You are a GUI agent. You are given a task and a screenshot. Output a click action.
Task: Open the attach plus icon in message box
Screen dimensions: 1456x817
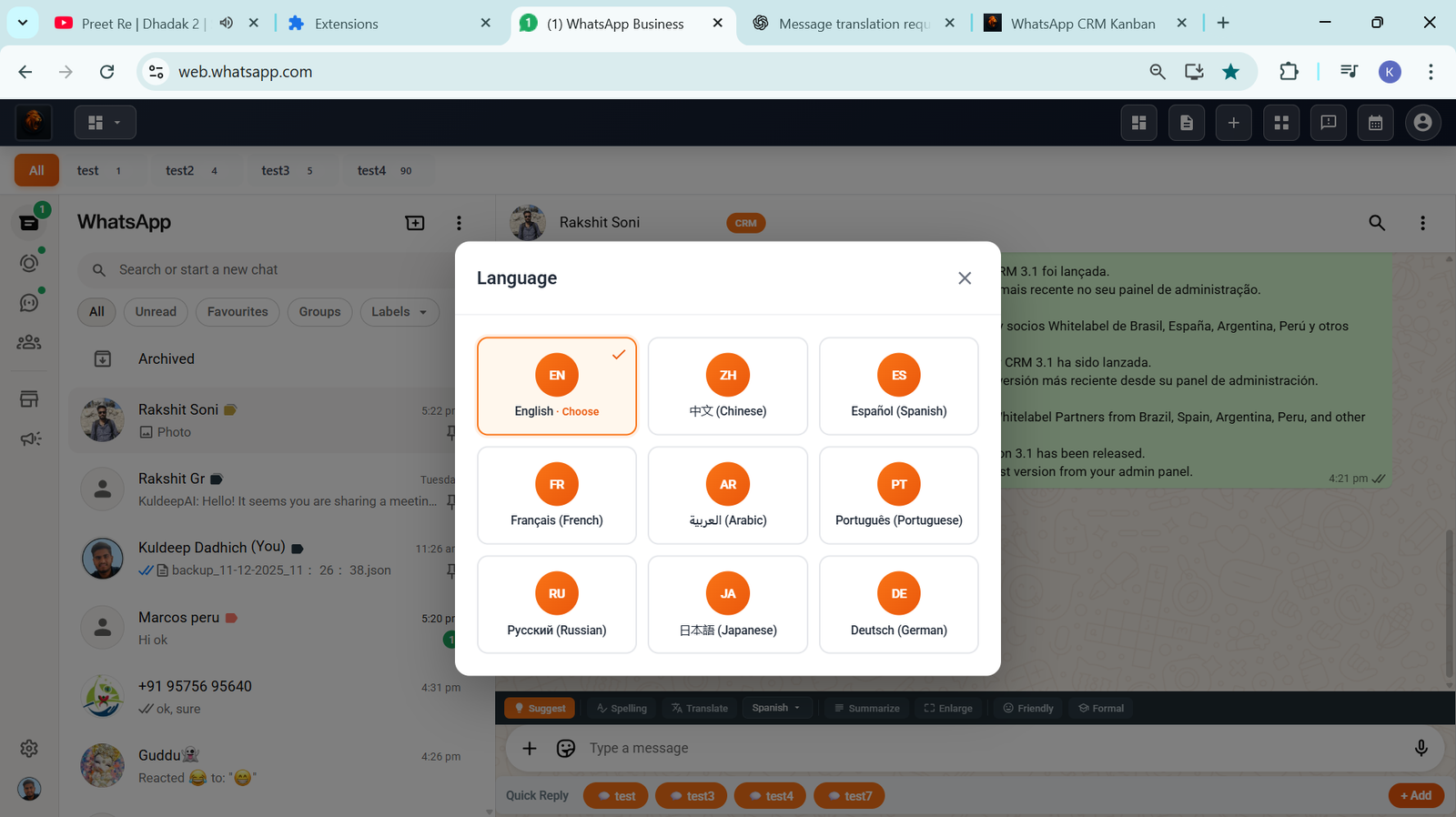(x=530, y=748)
